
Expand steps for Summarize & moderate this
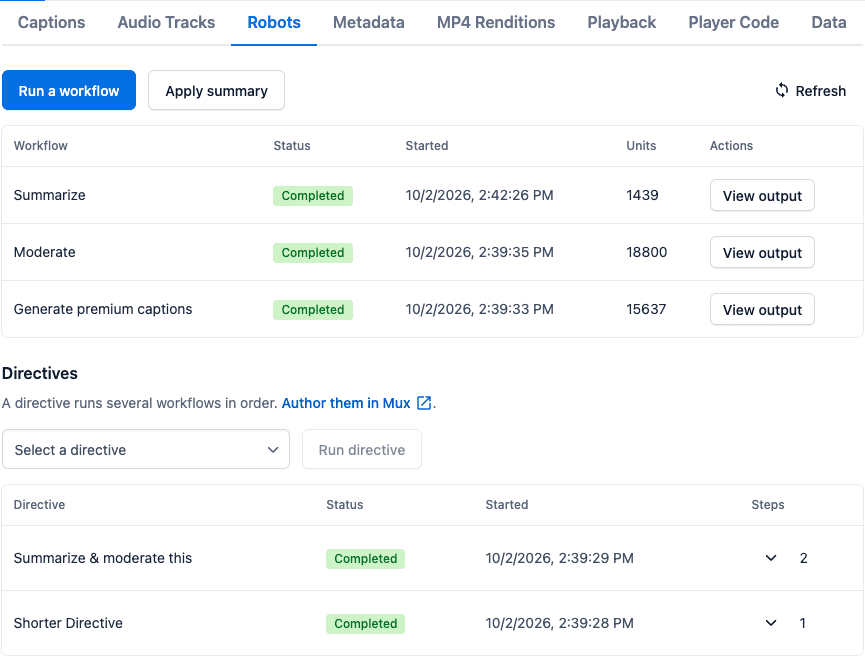(771, 558)
